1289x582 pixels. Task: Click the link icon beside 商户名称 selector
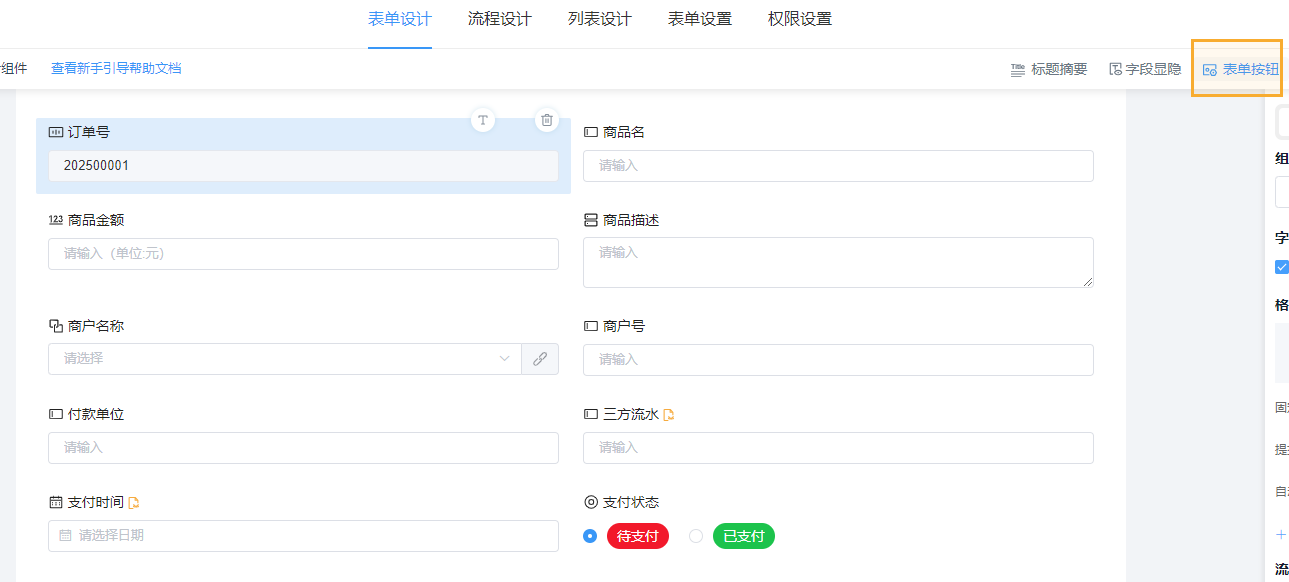[540, 358]
